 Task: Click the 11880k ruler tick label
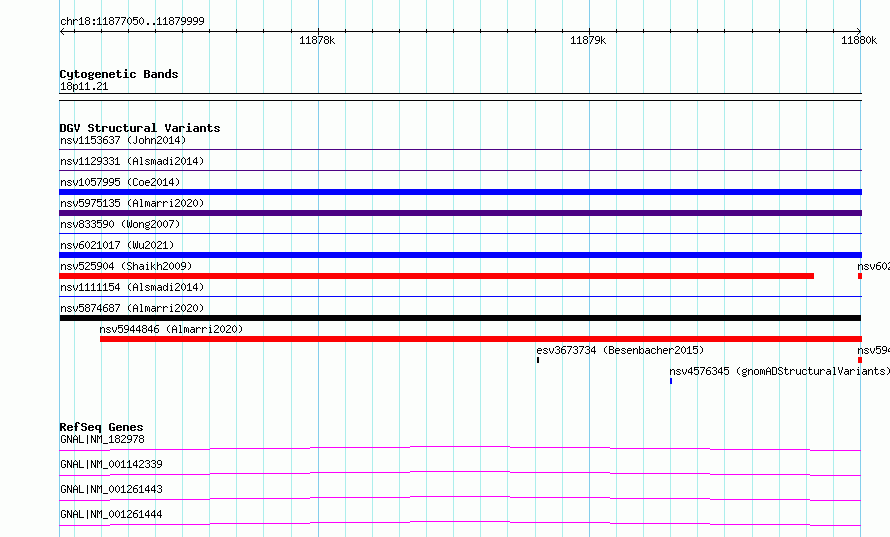tap(859, 40)
